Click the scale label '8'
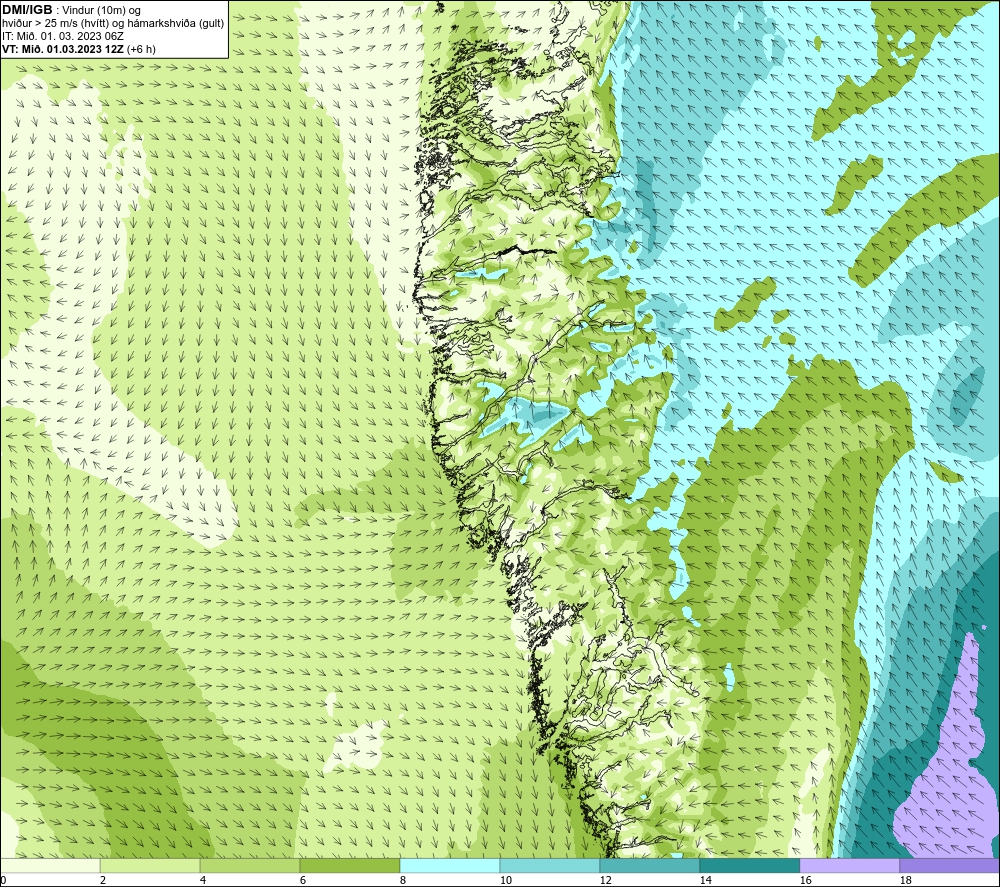 click(402, 880)
